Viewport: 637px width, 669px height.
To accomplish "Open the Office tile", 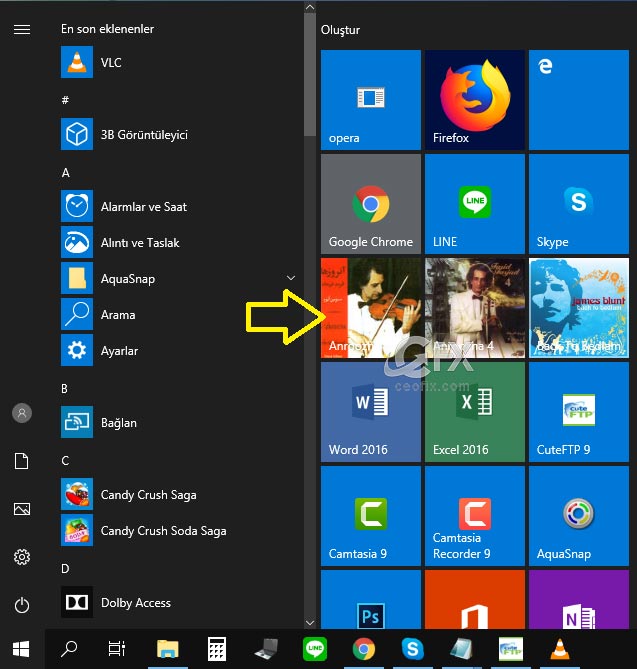I will (475, 599).
